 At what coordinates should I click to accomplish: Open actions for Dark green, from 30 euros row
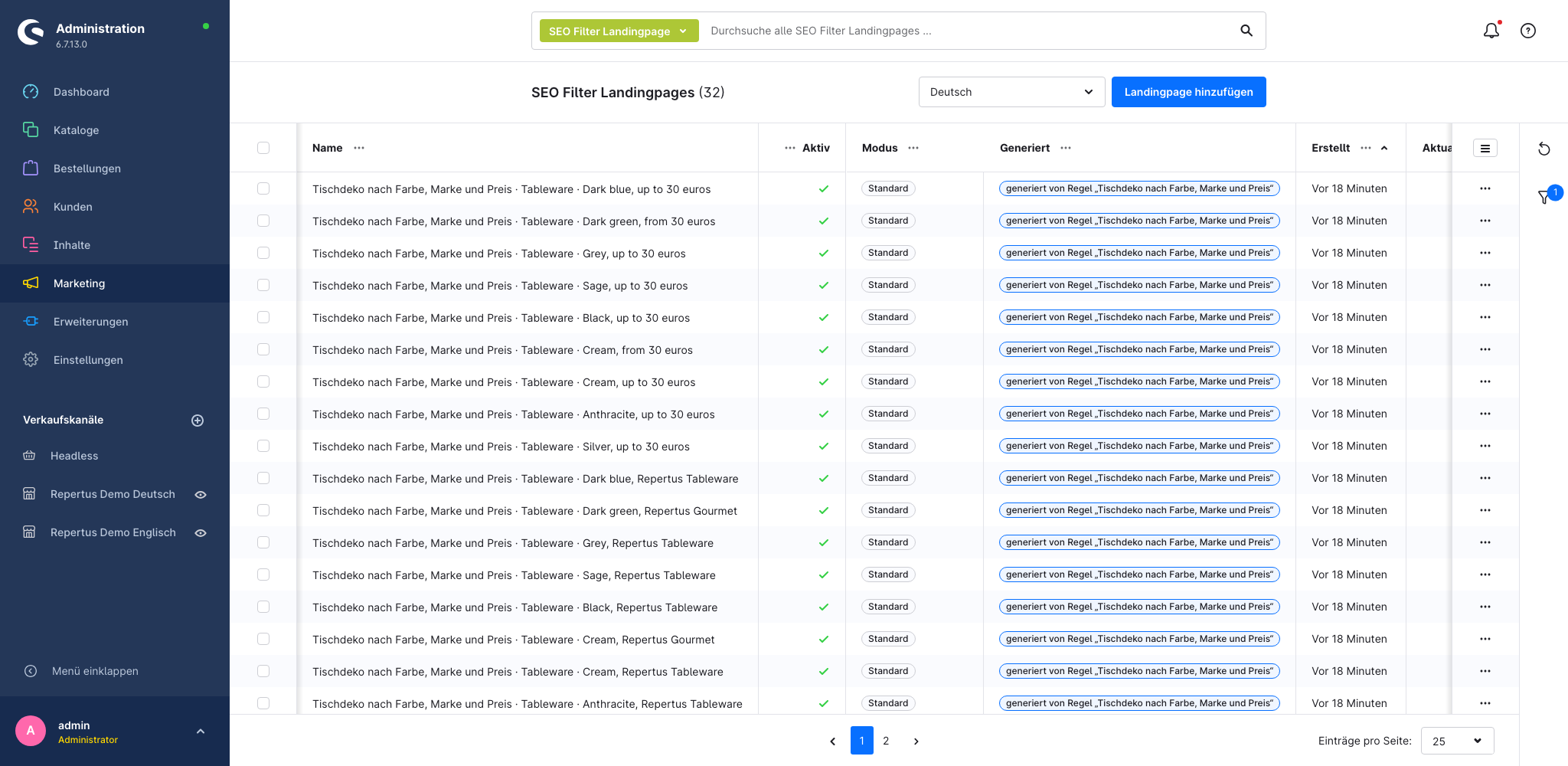tap(1485, 221)
